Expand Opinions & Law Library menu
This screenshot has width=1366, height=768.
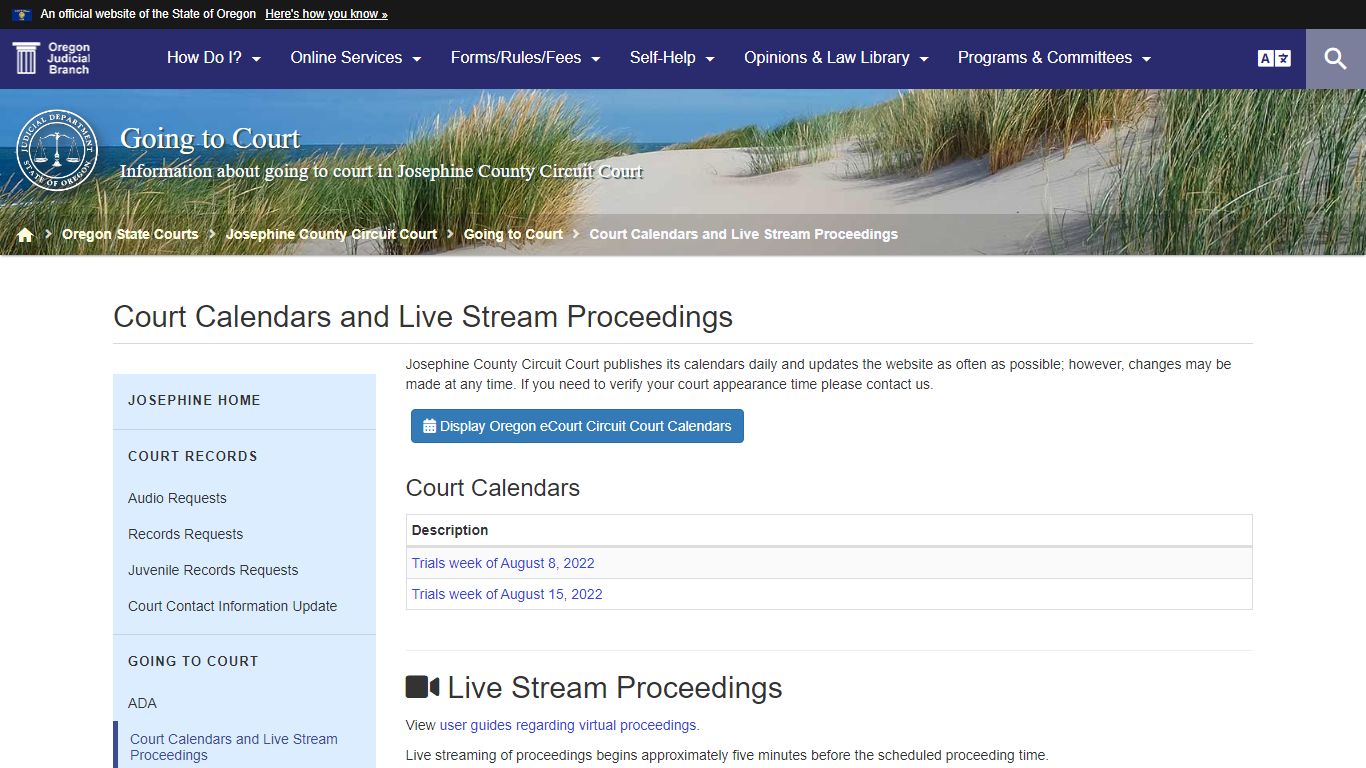(837, 58)
